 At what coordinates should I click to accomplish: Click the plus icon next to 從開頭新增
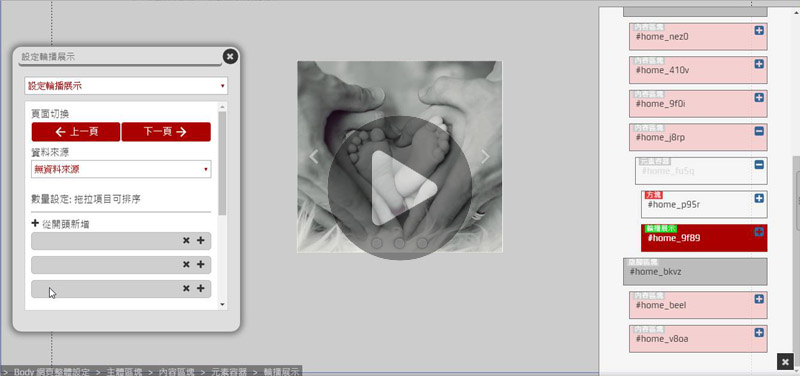pos(35,223)
